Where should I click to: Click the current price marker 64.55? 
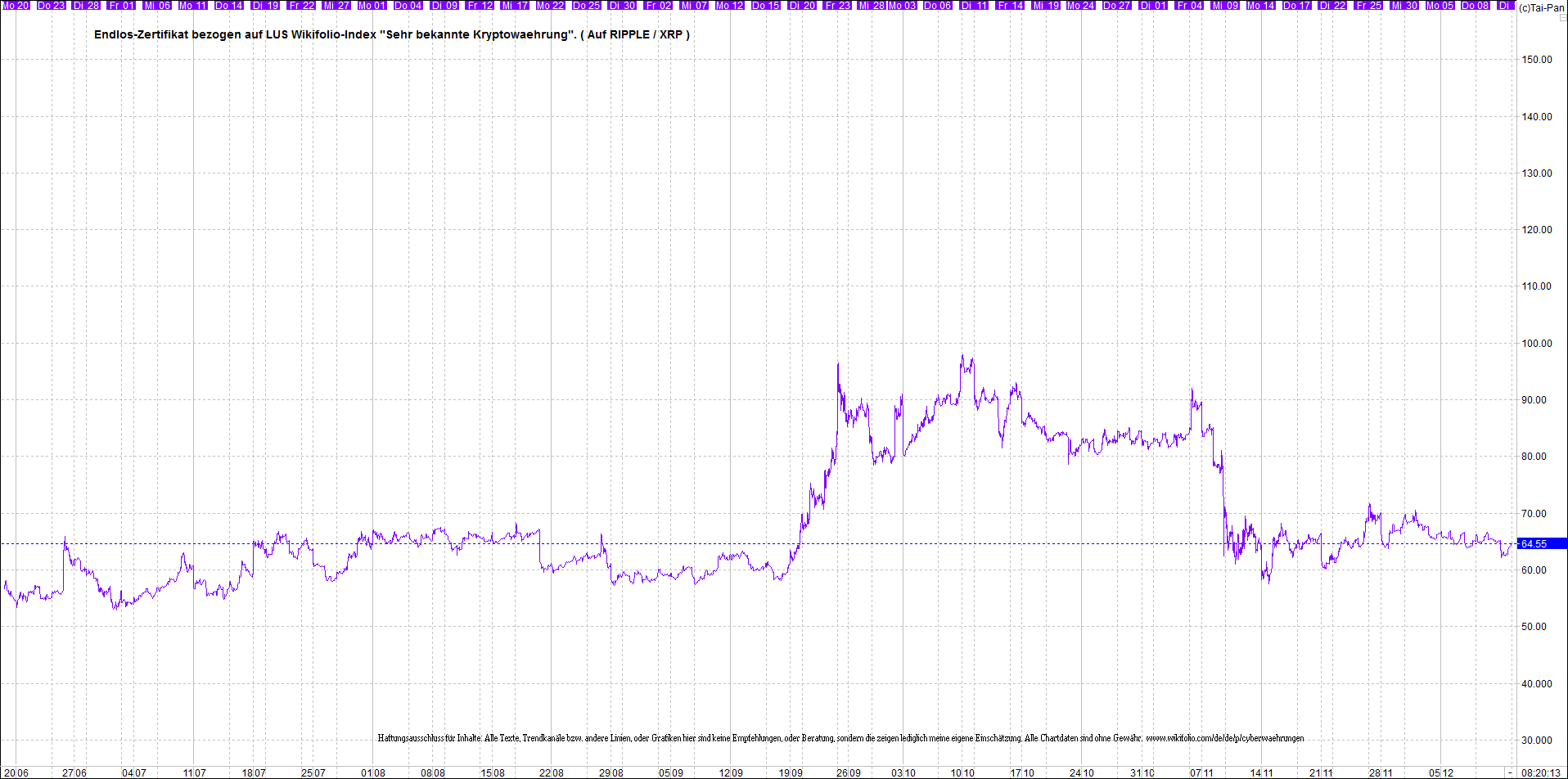tap(1542, 544)
